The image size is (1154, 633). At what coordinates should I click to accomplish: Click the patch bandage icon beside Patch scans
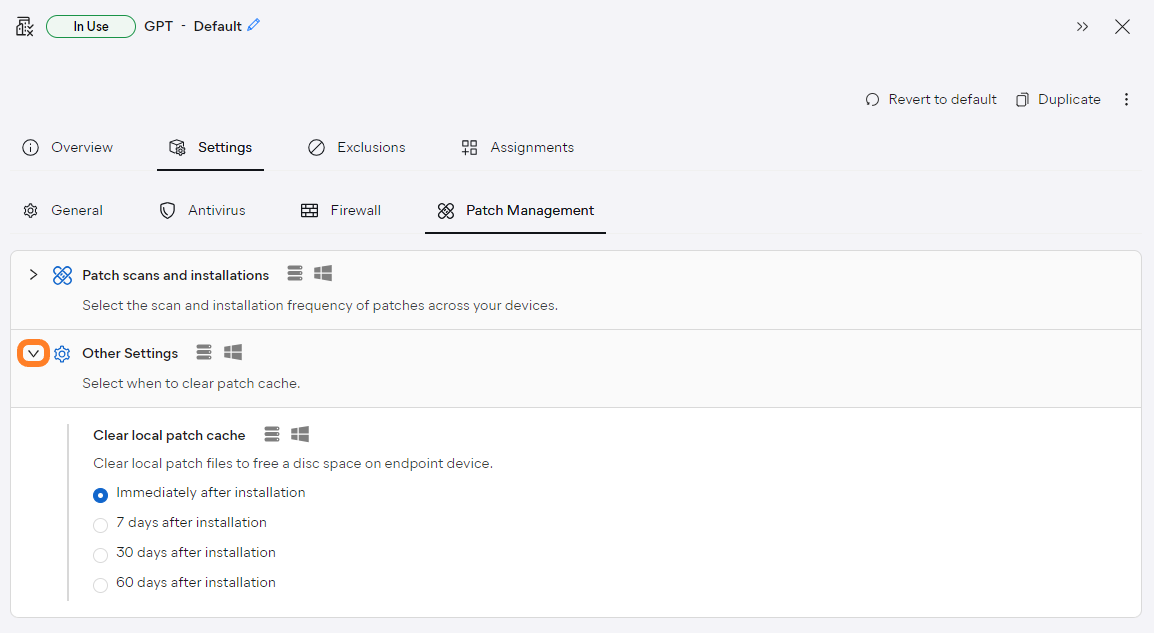pos(63,274)
